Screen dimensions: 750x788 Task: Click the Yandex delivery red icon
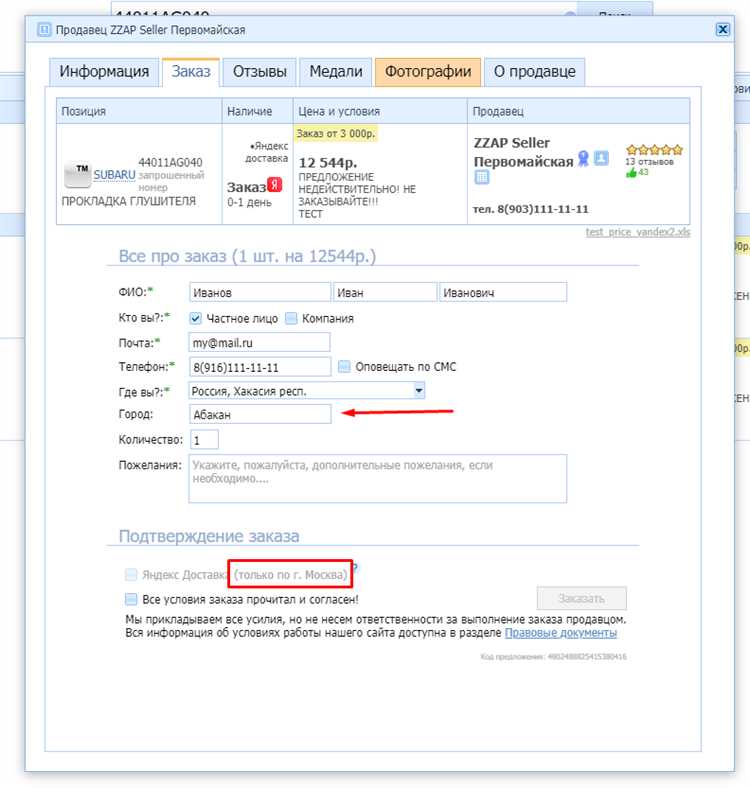point(274,186)
